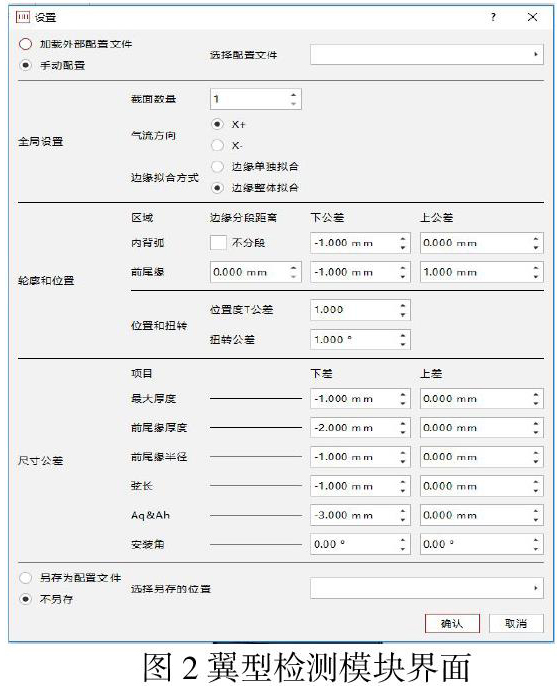557x686 pixels.
Task: Open the 选择配置文件 path selector
Action: click(427, 55)
